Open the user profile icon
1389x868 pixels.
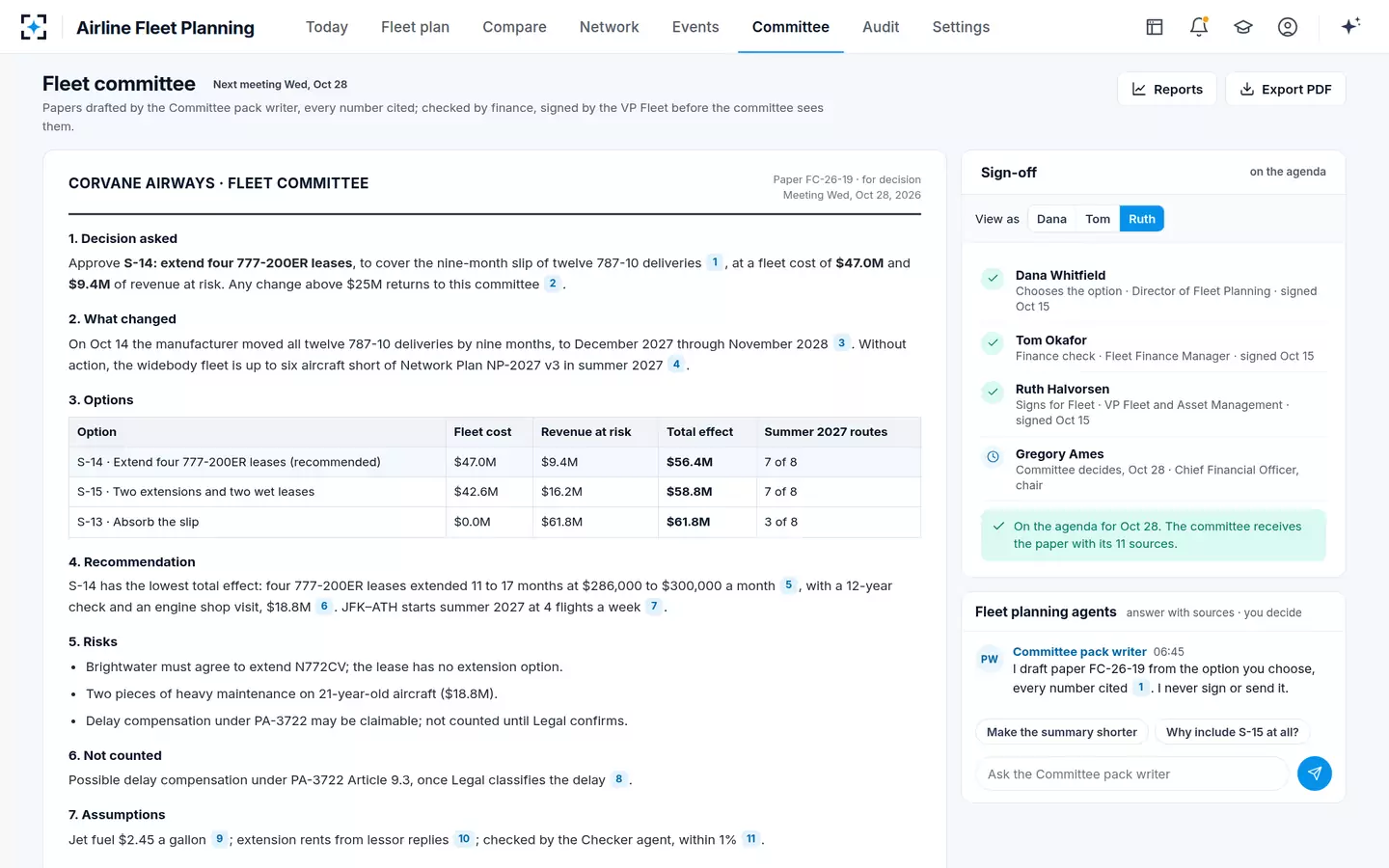[x=1288, y=27]
